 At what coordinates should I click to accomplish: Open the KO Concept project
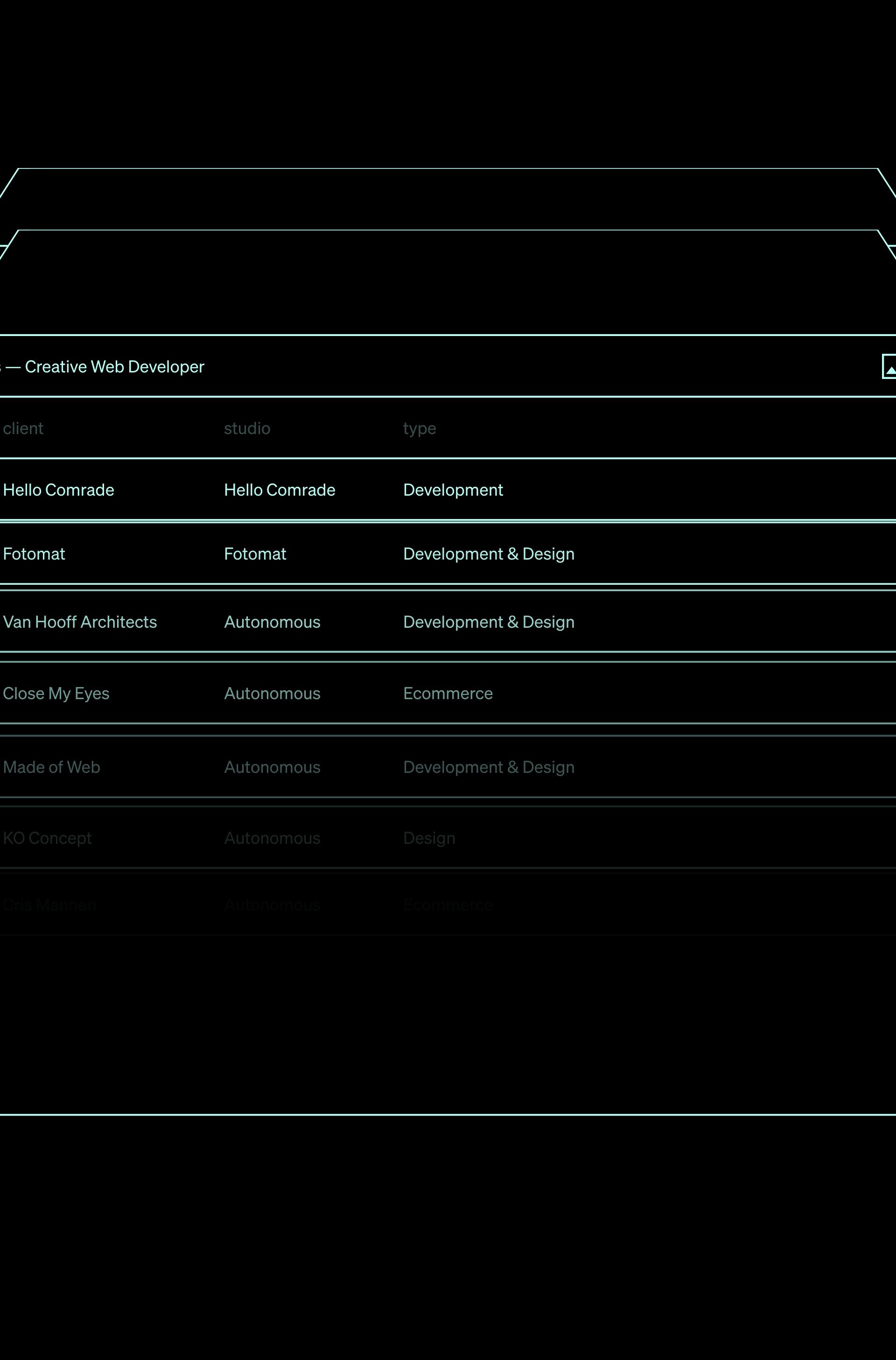47,838
